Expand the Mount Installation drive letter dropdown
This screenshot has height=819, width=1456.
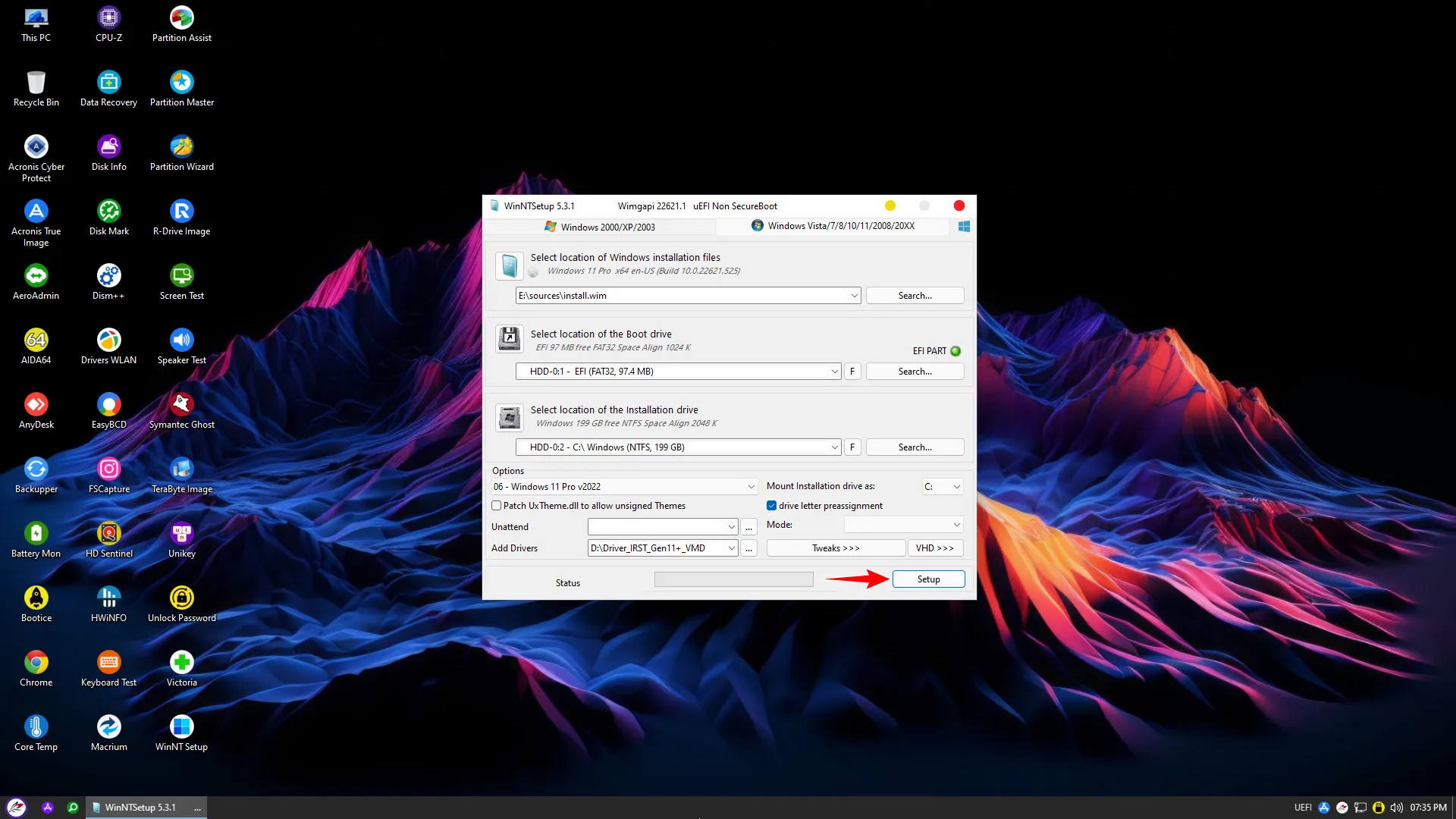point(956,487)
